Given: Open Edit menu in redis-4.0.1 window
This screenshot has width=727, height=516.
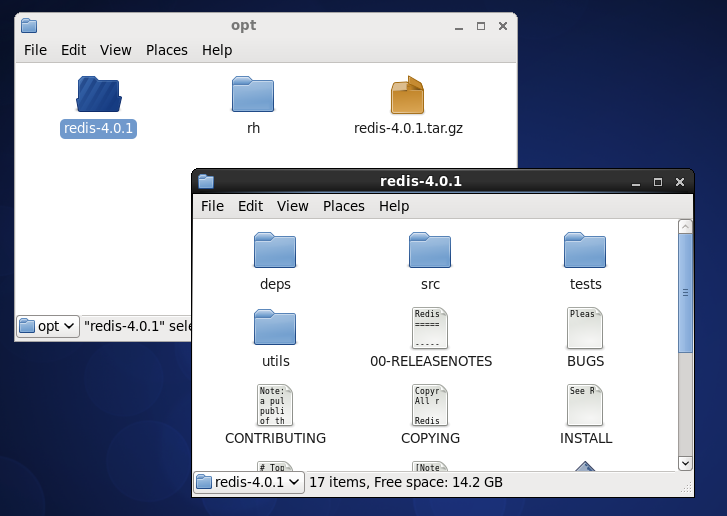Looking at the screenshot, I should (250, 206).
